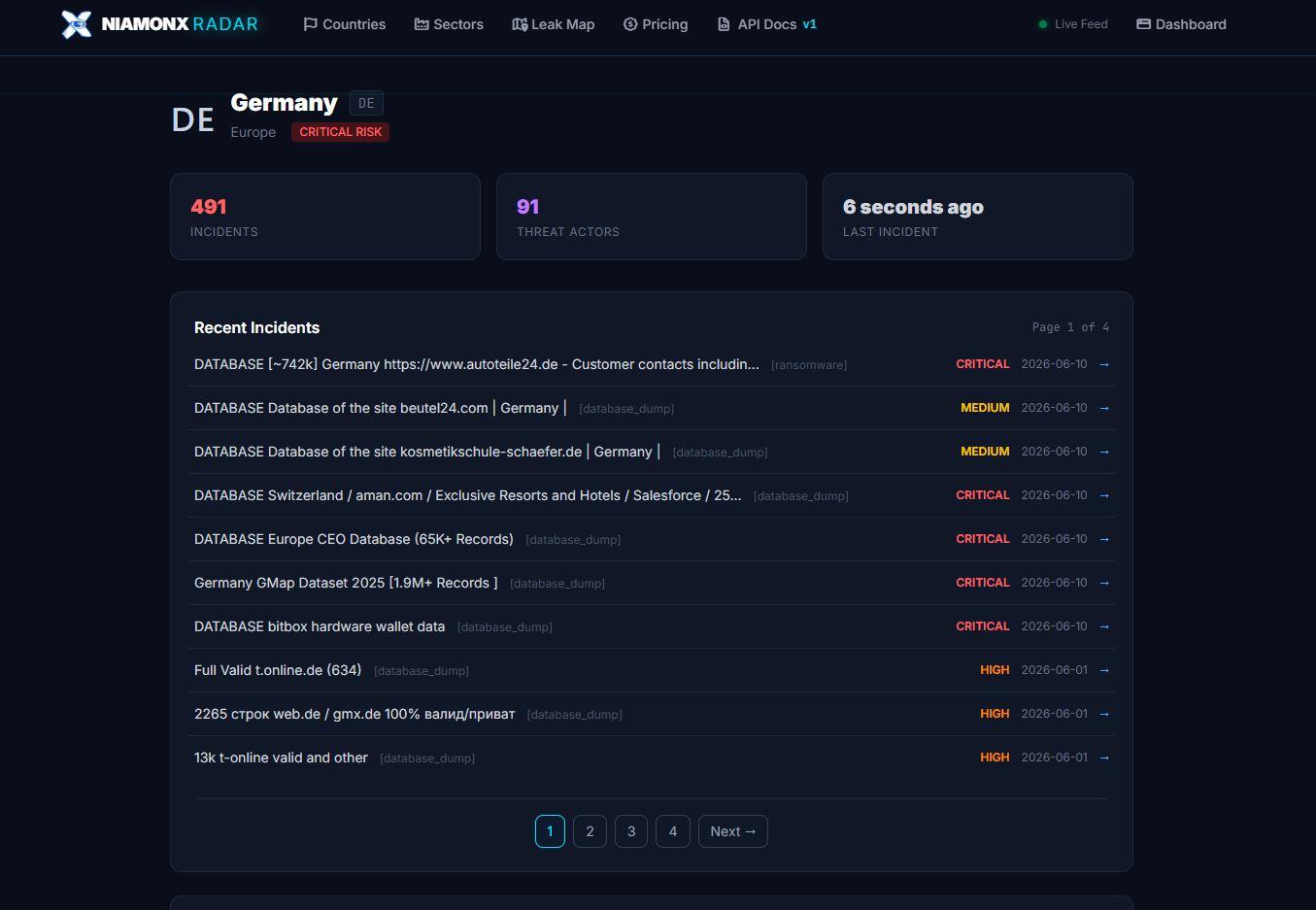Click the CRITICAL label on autoteile24.de row

983,364
